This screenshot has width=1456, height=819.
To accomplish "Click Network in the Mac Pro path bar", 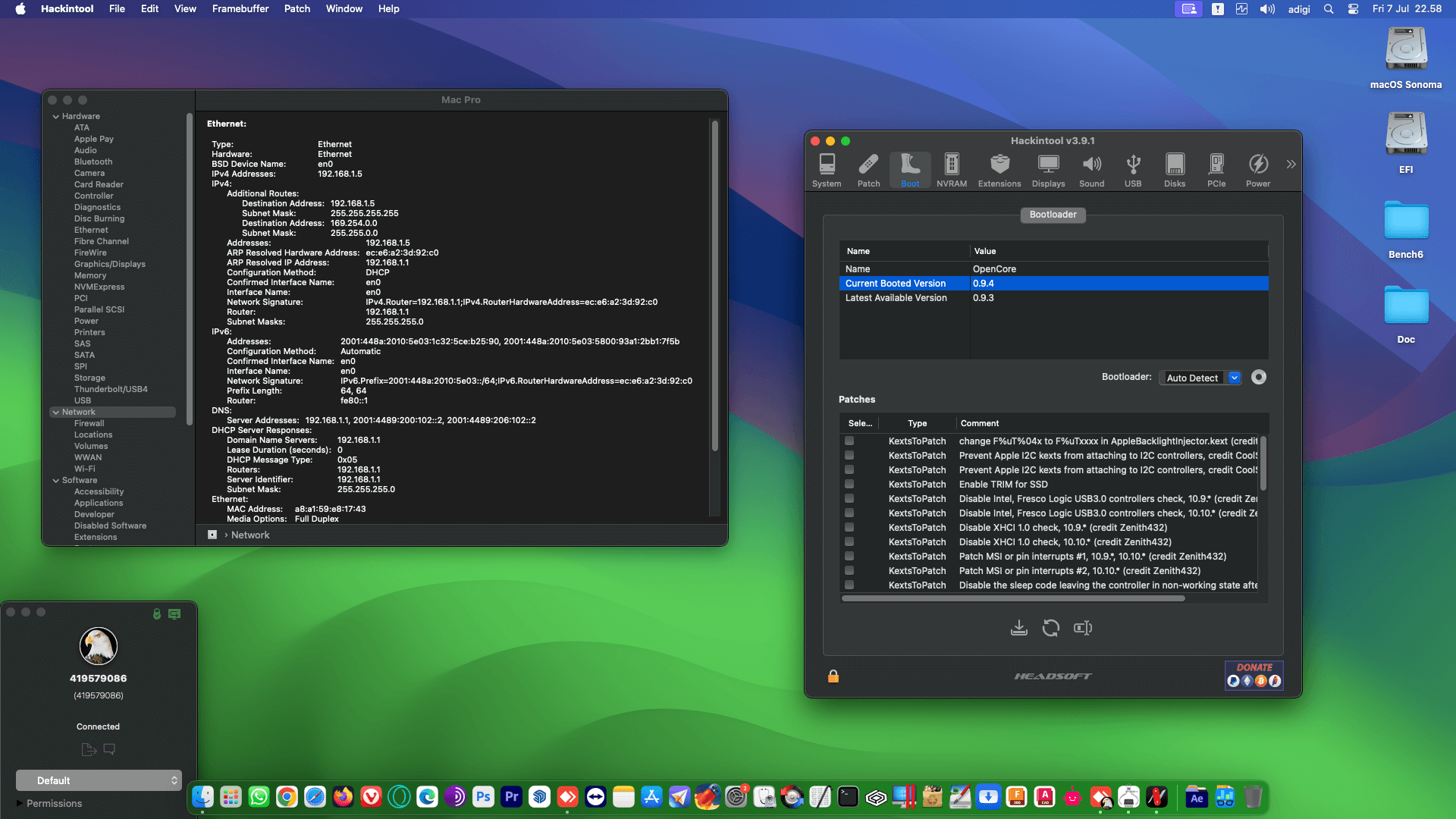I will click(250, 535).
